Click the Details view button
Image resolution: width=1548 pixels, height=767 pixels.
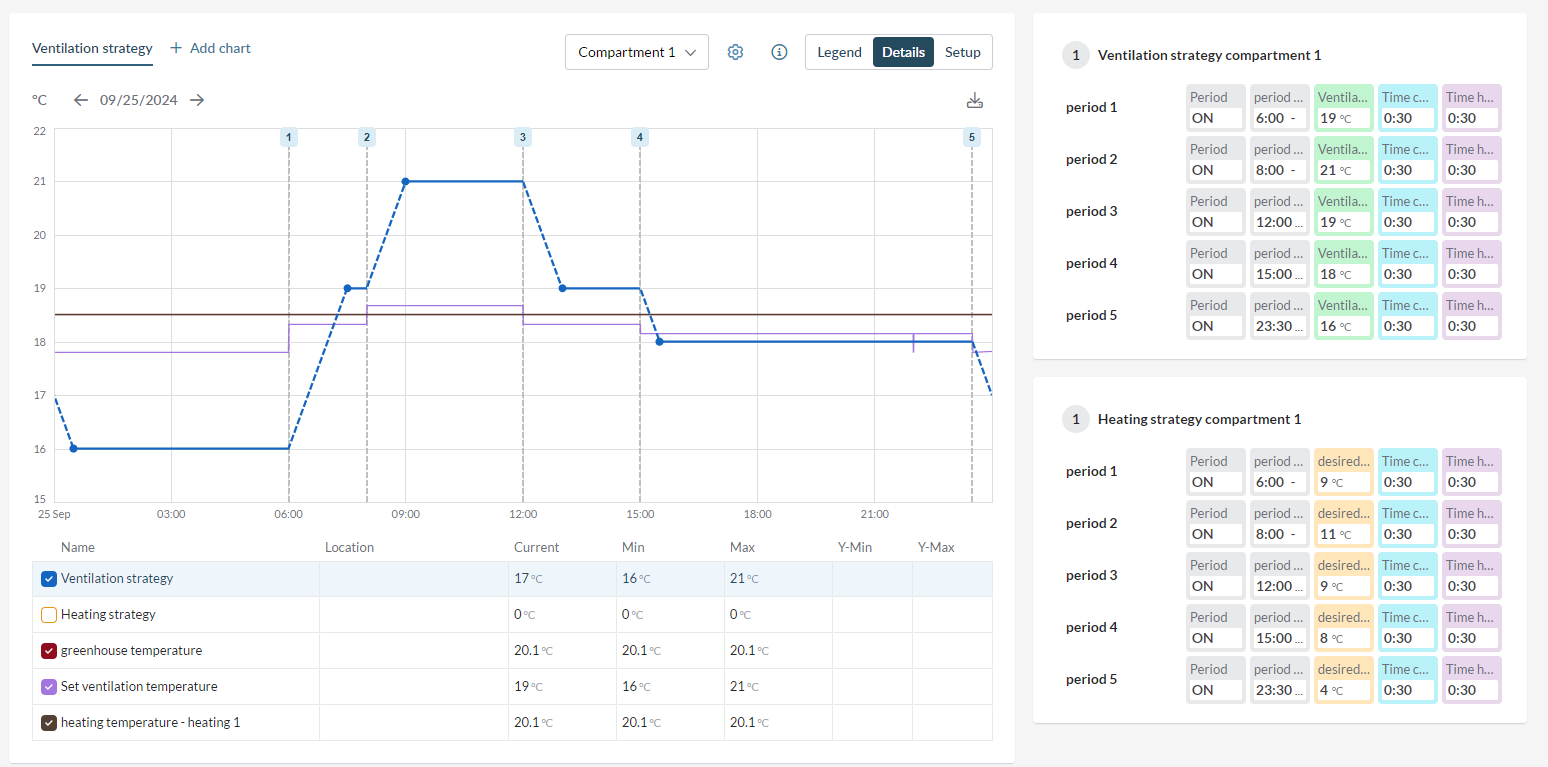point(903,51)
